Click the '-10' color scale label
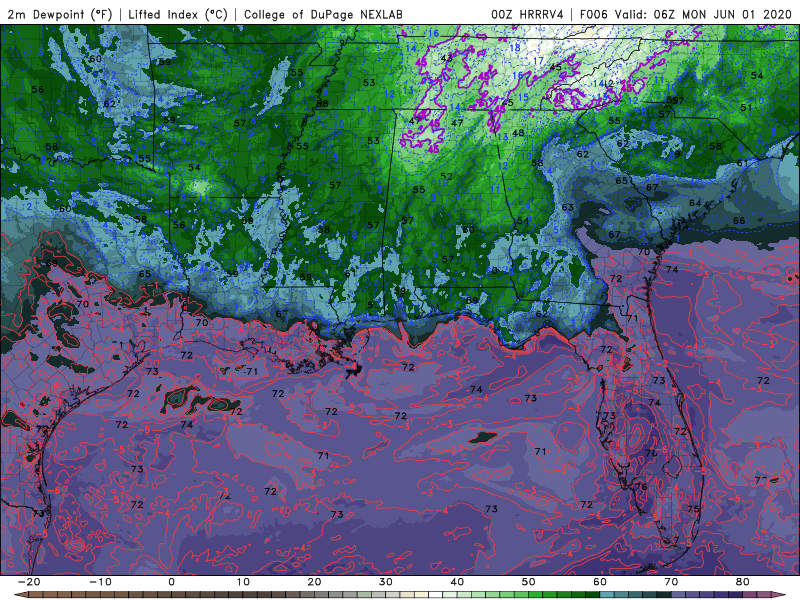The width and height of the screenshot is (800, 600). tap(100, 582)
